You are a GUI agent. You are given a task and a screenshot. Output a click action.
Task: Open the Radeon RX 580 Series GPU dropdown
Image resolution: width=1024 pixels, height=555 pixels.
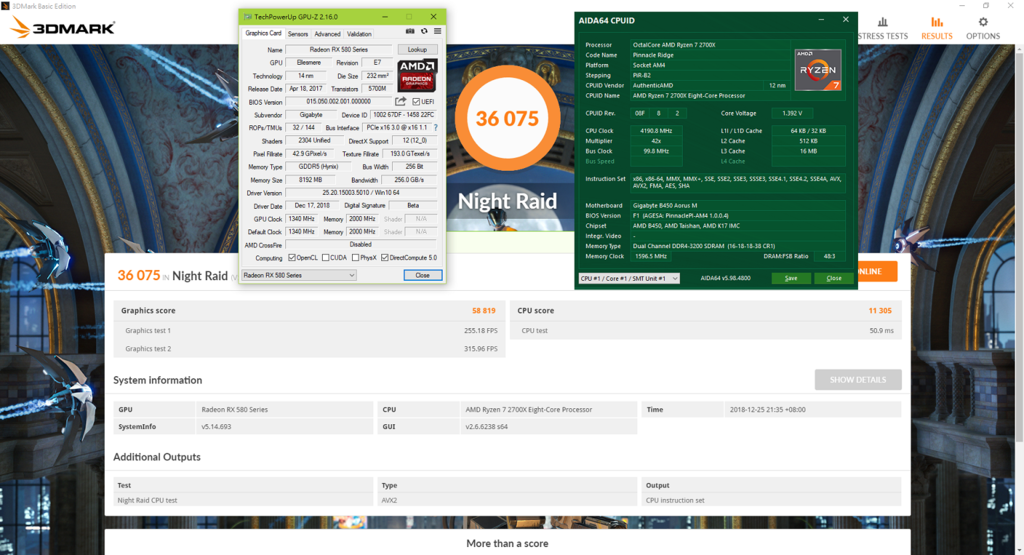(x=298, y=276)
